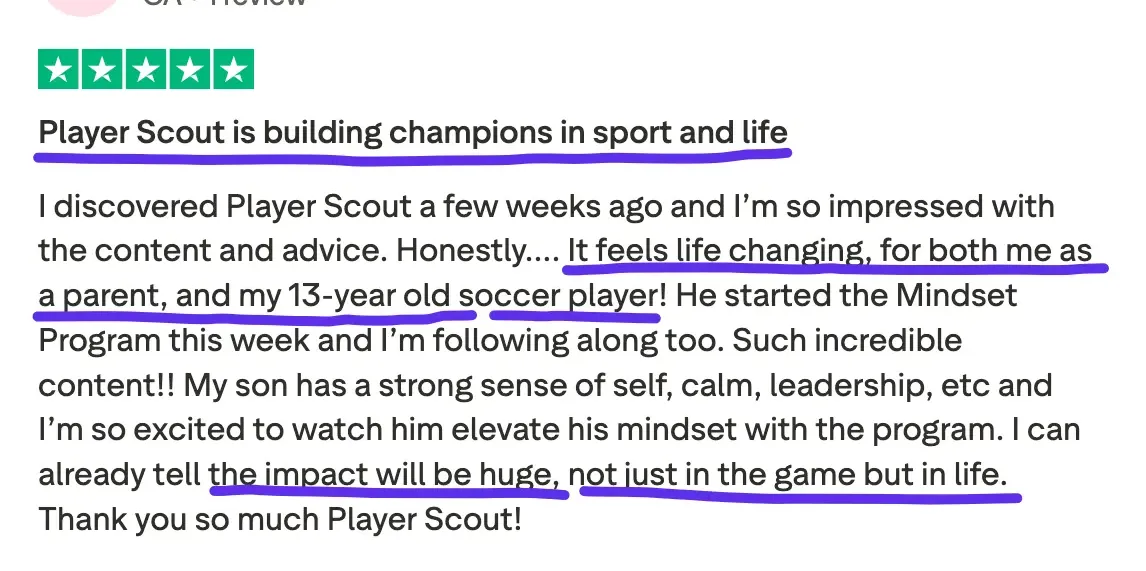The height and width of the screenshot is (571, 1146).
Task: Click the second green rating star
Action: [102, 69]
